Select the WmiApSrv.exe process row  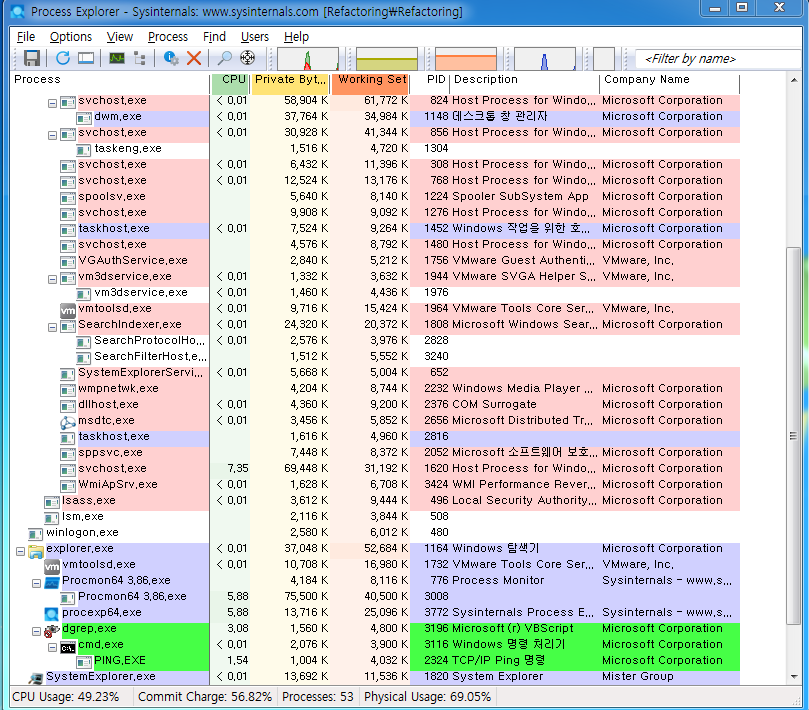[375, 485]
